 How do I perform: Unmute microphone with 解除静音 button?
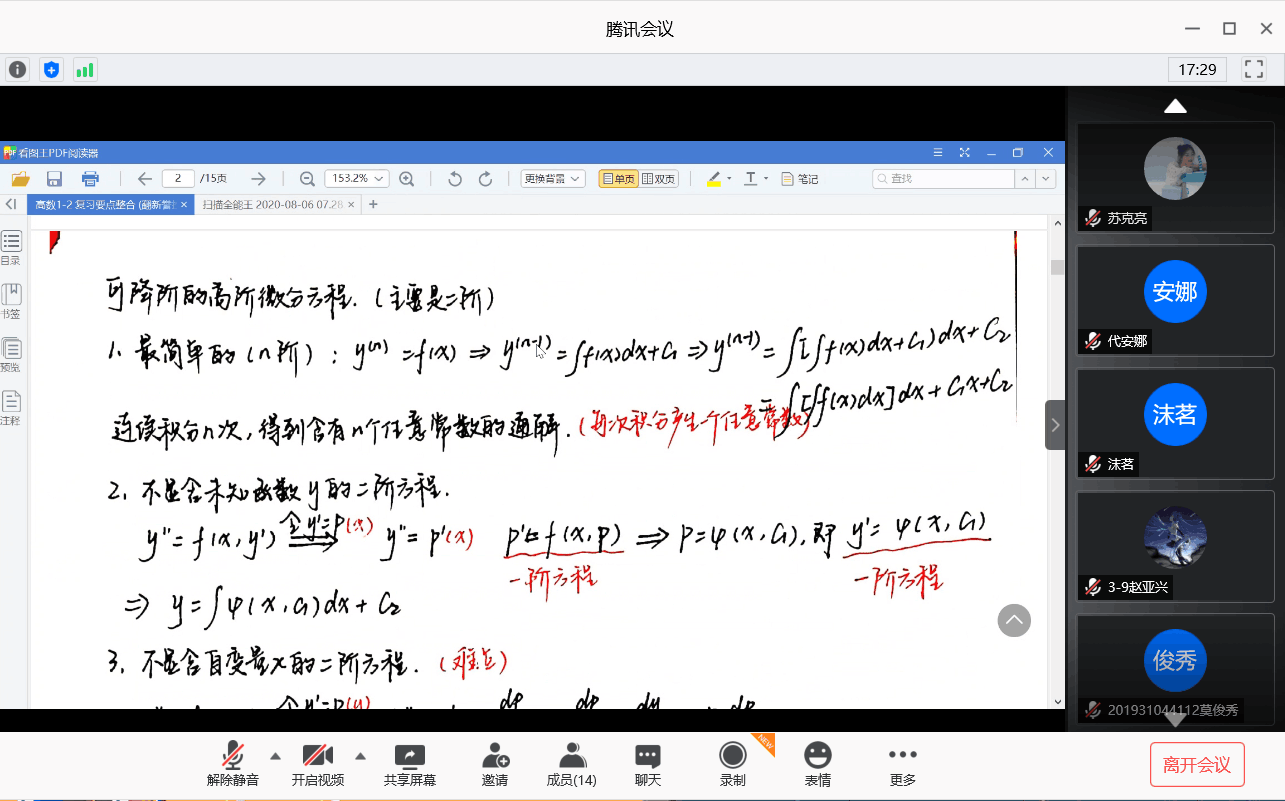233,764
